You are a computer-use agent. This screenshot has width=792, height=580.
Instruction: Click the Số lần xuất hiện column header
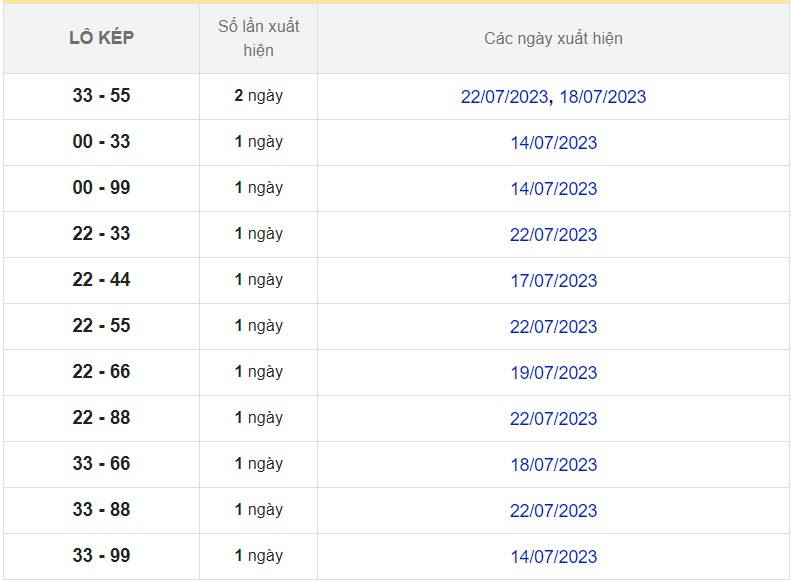pyautogui.click(x=258, y=38)
